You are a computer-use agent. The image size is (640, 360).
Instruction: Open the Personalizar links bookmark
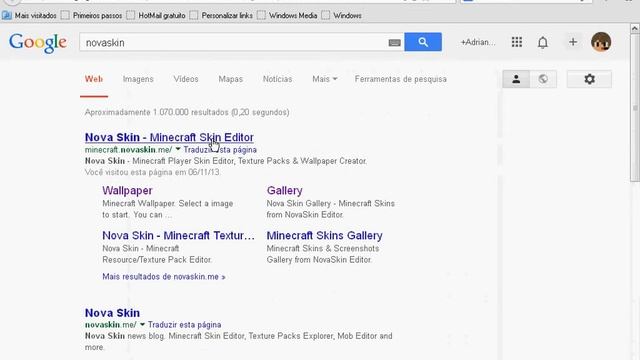coord(221,16)
